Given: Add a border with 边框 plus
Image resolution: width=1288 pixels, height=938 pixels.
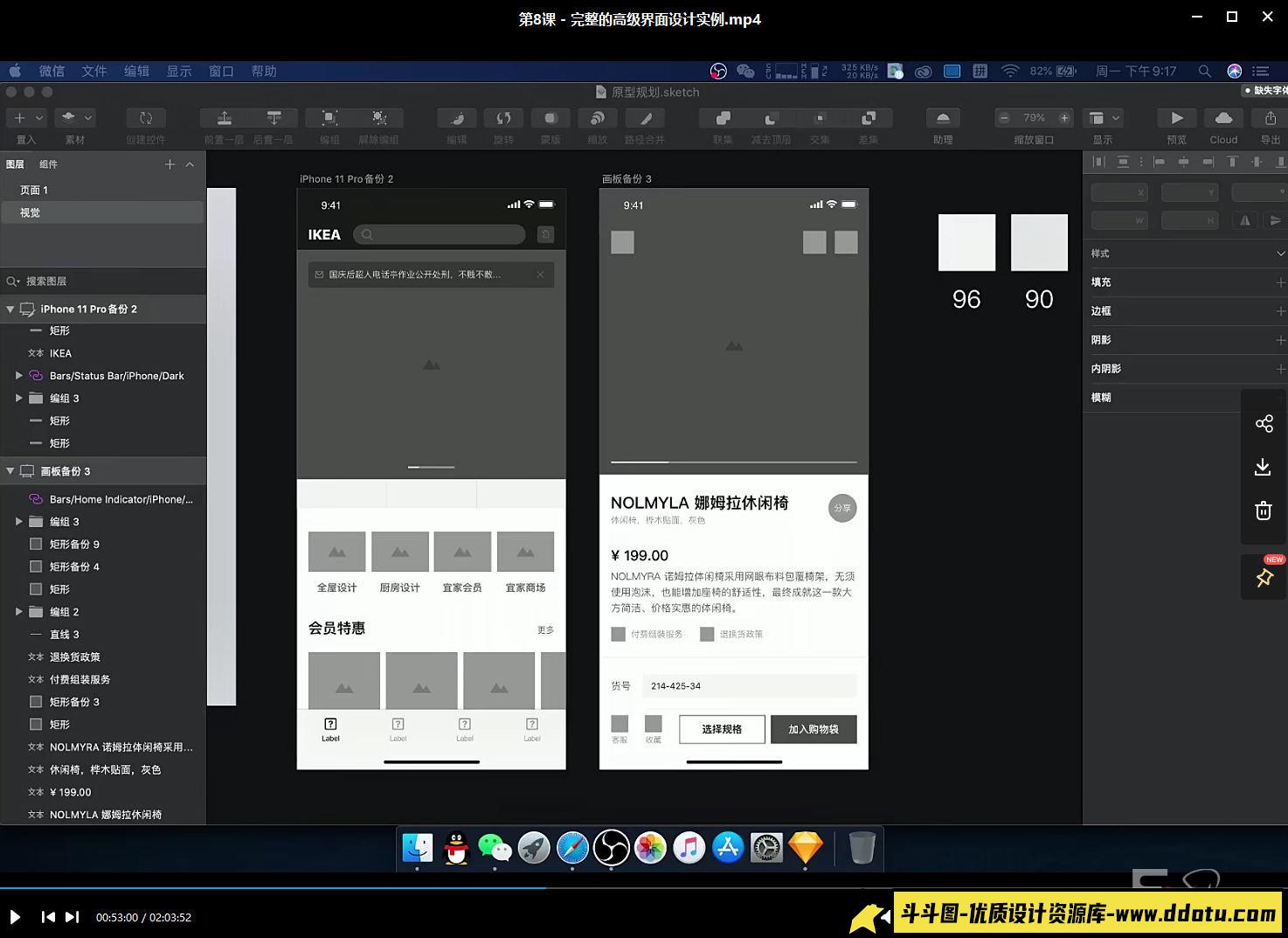Looking at the screenshot, I should coord(1280,311).
